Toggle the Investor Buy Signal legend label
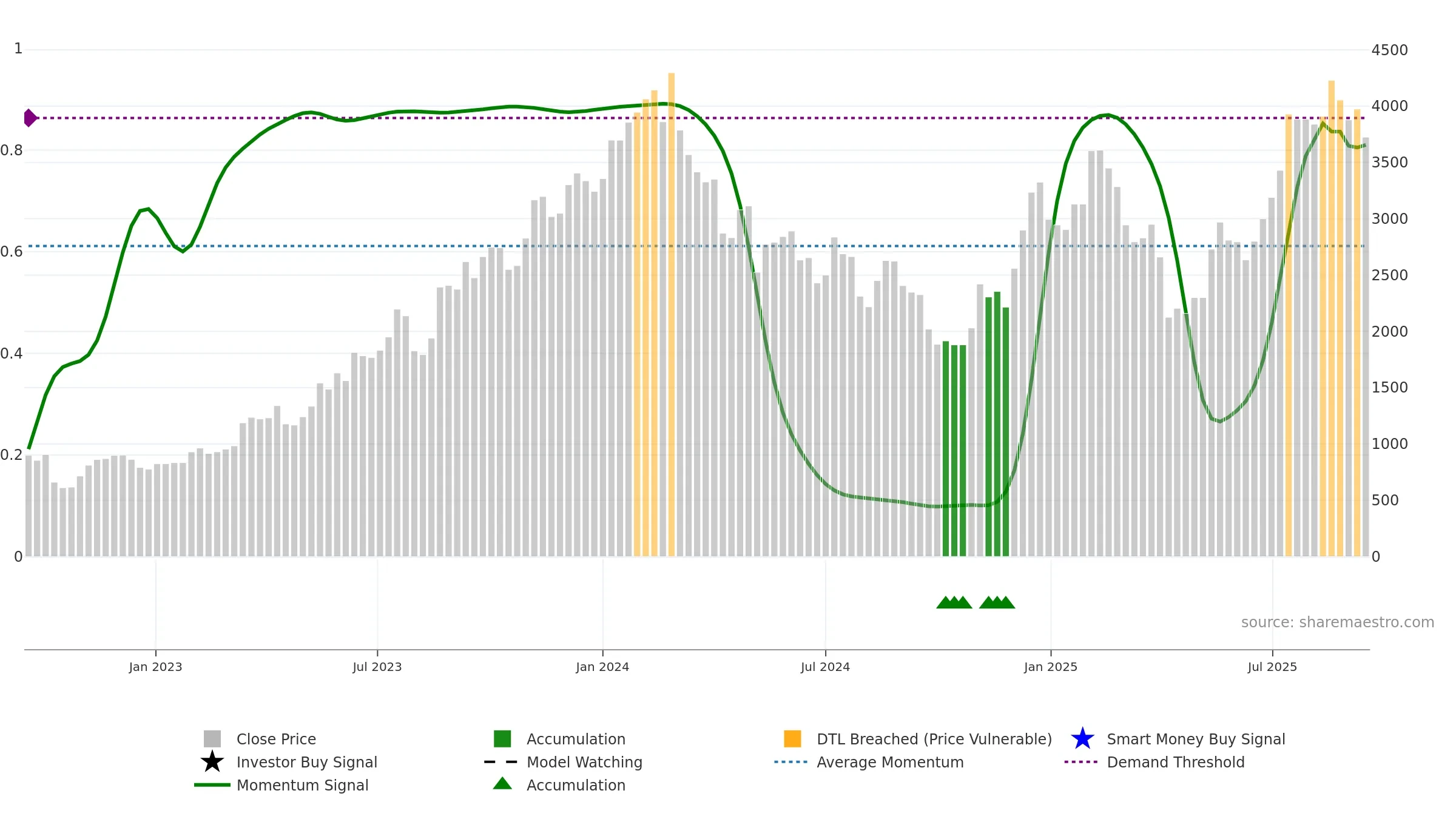This screenshot has height=819, width=1456. point(306,762)
